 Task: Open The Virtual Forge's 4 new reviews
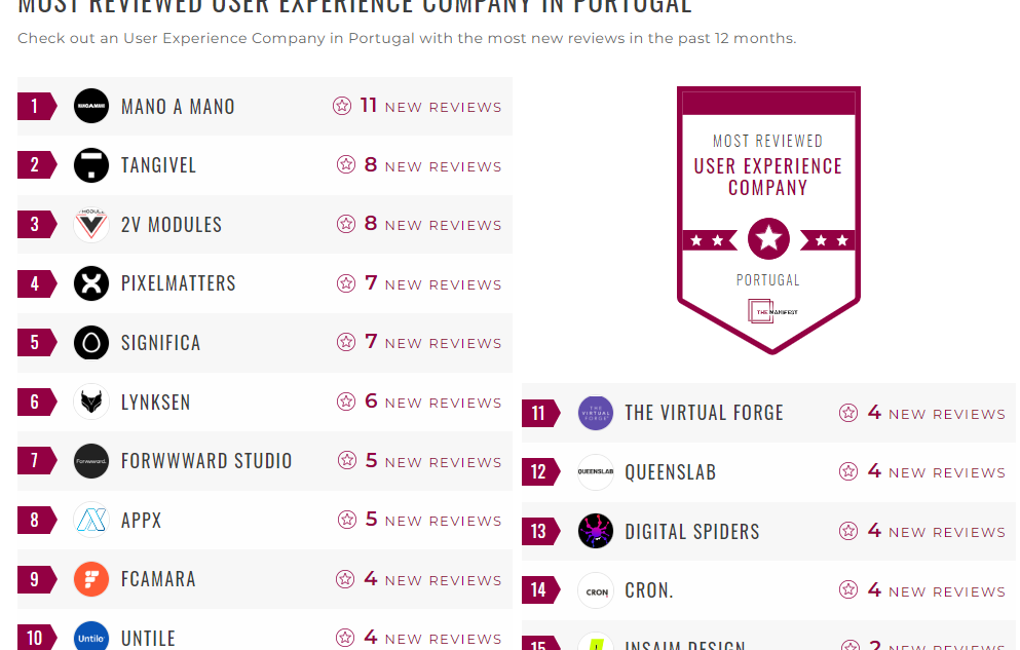[x=935, y=413]
